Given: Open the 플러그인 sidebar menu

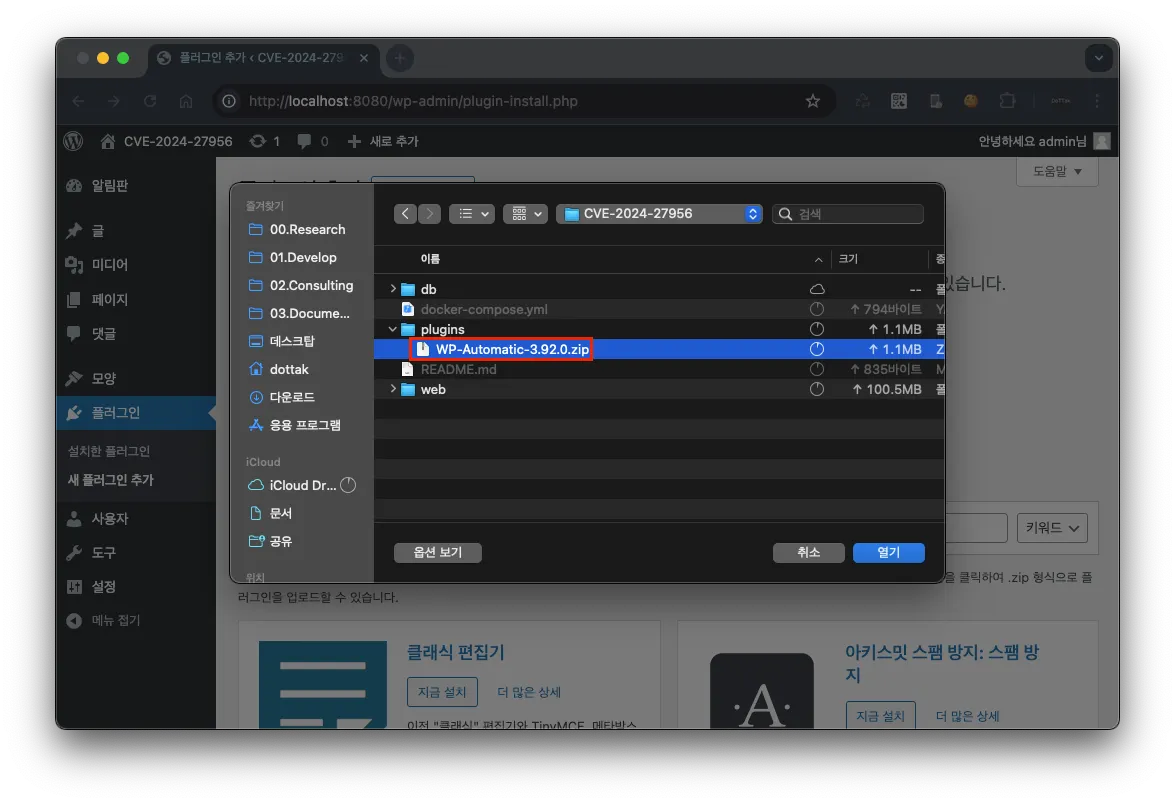Looking at the screenshot, I should coord(136,413).
